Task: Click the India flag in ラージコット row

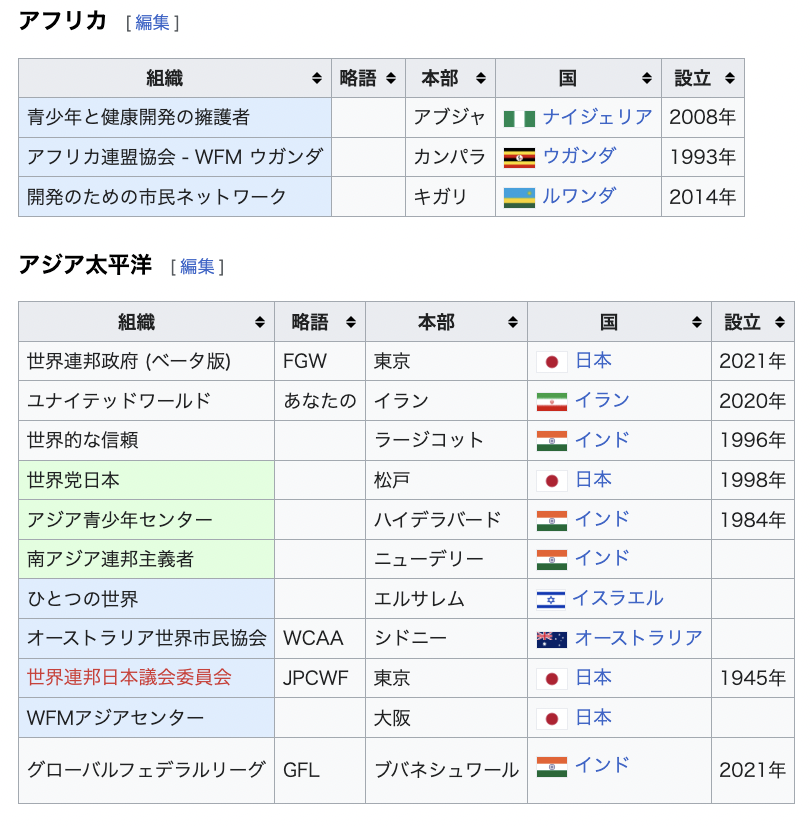Action: click(552, 441)
